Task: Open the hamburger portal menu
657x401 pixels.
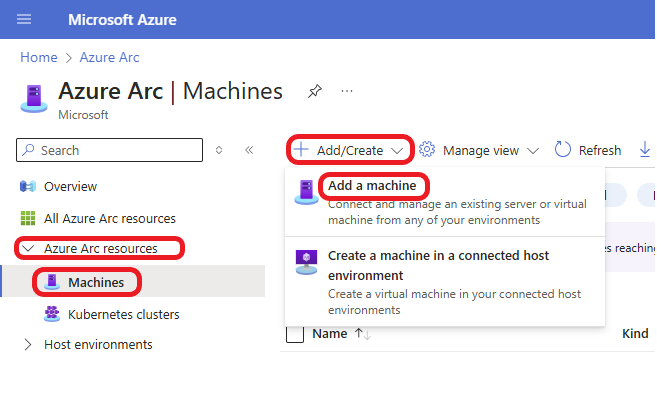Action: click(x=24, y=19)
